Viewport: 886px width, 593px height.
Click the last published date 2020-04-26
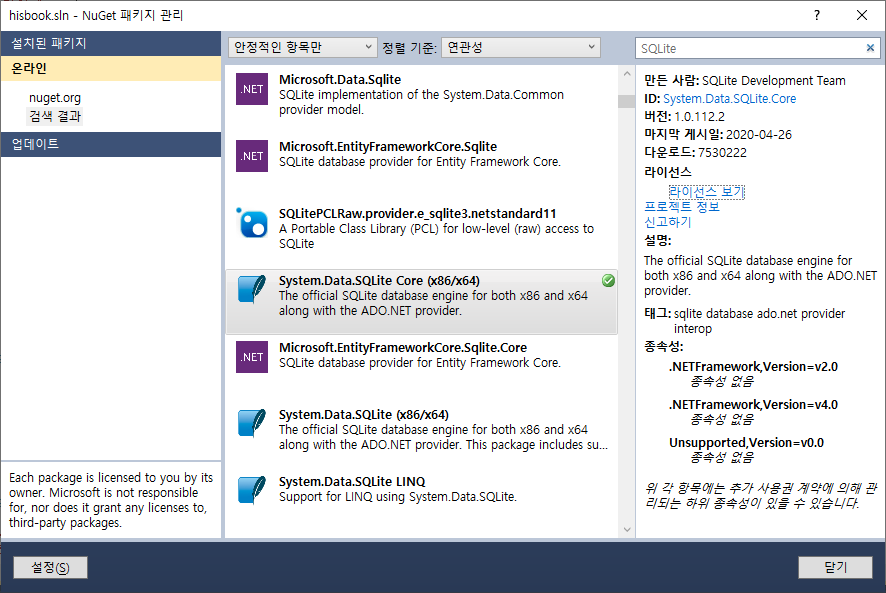(759, 135)
